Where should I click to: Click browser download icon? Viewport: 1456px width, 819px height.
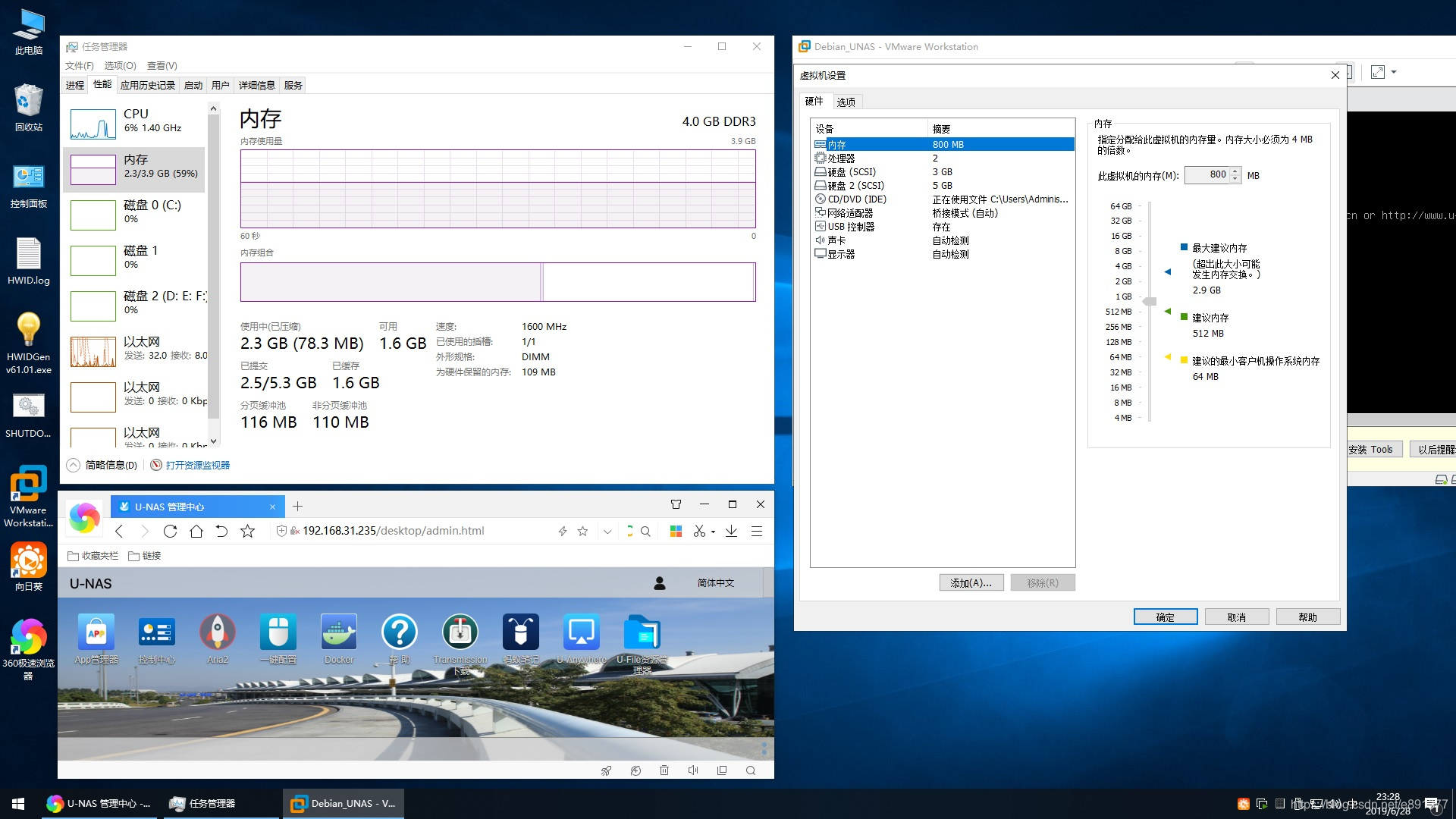(x=731, y=531)
